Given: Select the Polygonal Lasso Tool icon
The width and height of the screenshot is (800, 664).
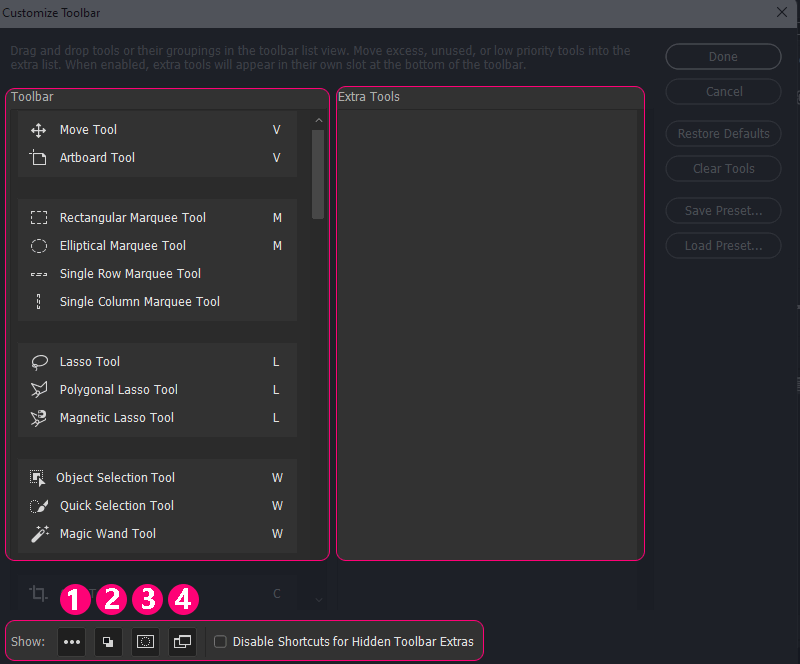Looking at the screenshot, I should click(x=39, y=390).
